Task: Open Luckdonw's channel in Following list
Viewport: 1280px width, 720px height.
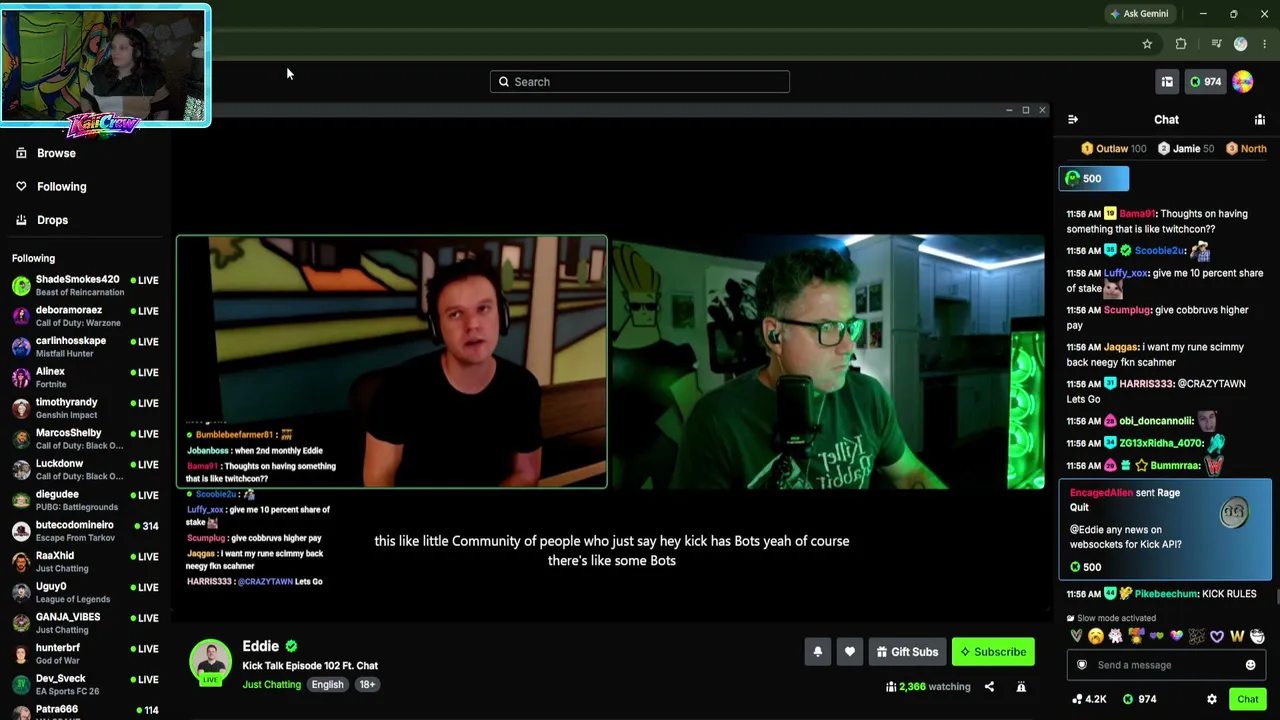Action: 85,470
